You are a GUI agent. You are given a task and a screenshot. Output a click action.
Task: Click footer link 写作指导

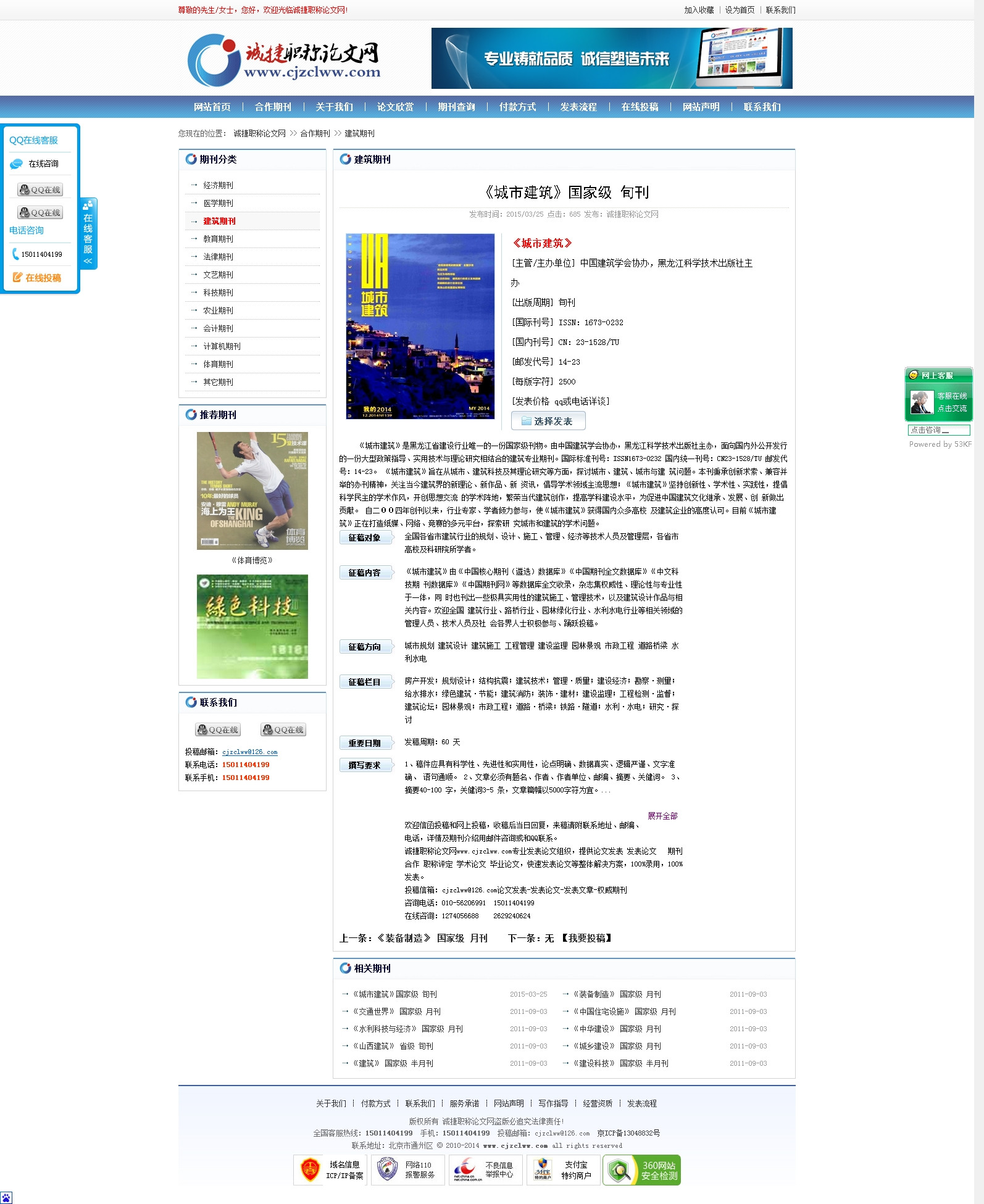553,1103
